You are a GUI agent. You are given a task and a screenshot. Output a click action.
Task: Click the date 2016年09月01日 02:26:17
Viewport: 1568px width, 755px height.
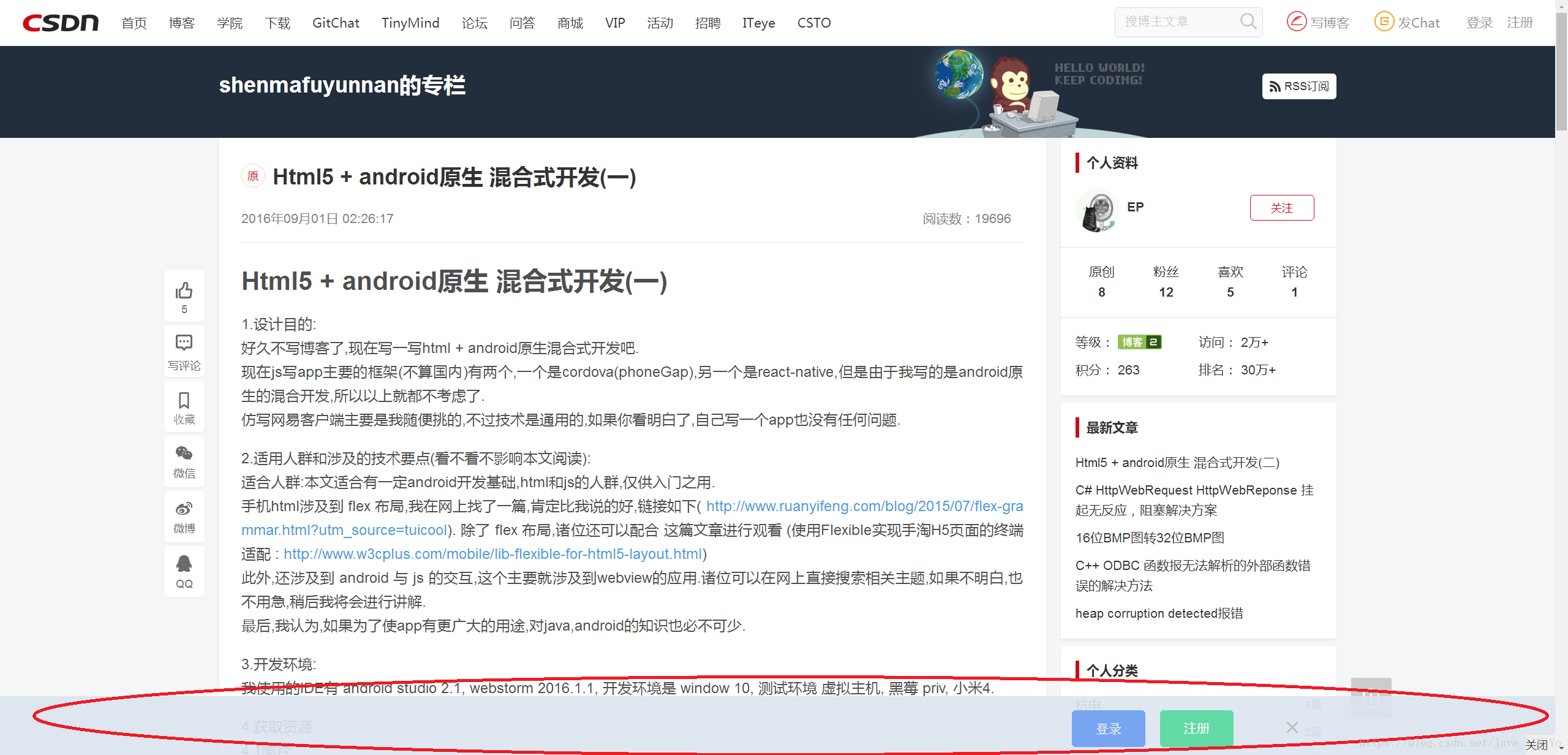(317, 219)
